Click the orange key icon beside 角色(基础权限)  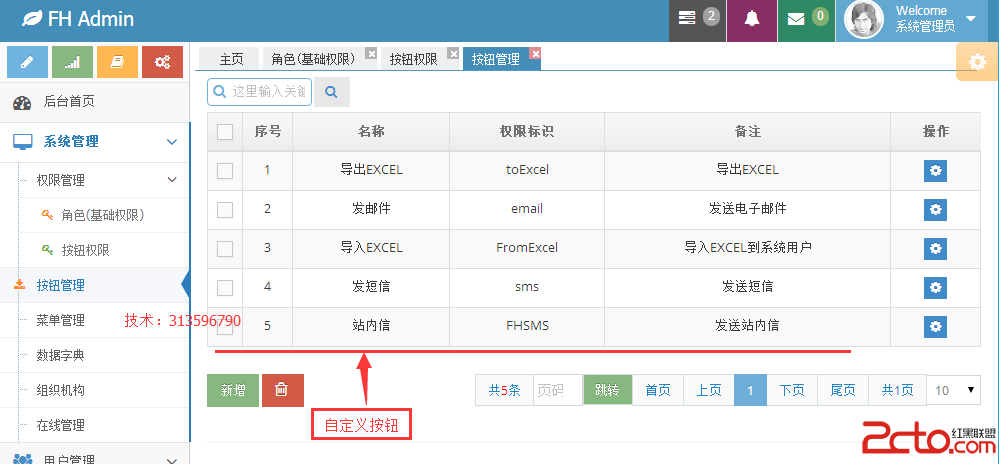coord(47,215)
